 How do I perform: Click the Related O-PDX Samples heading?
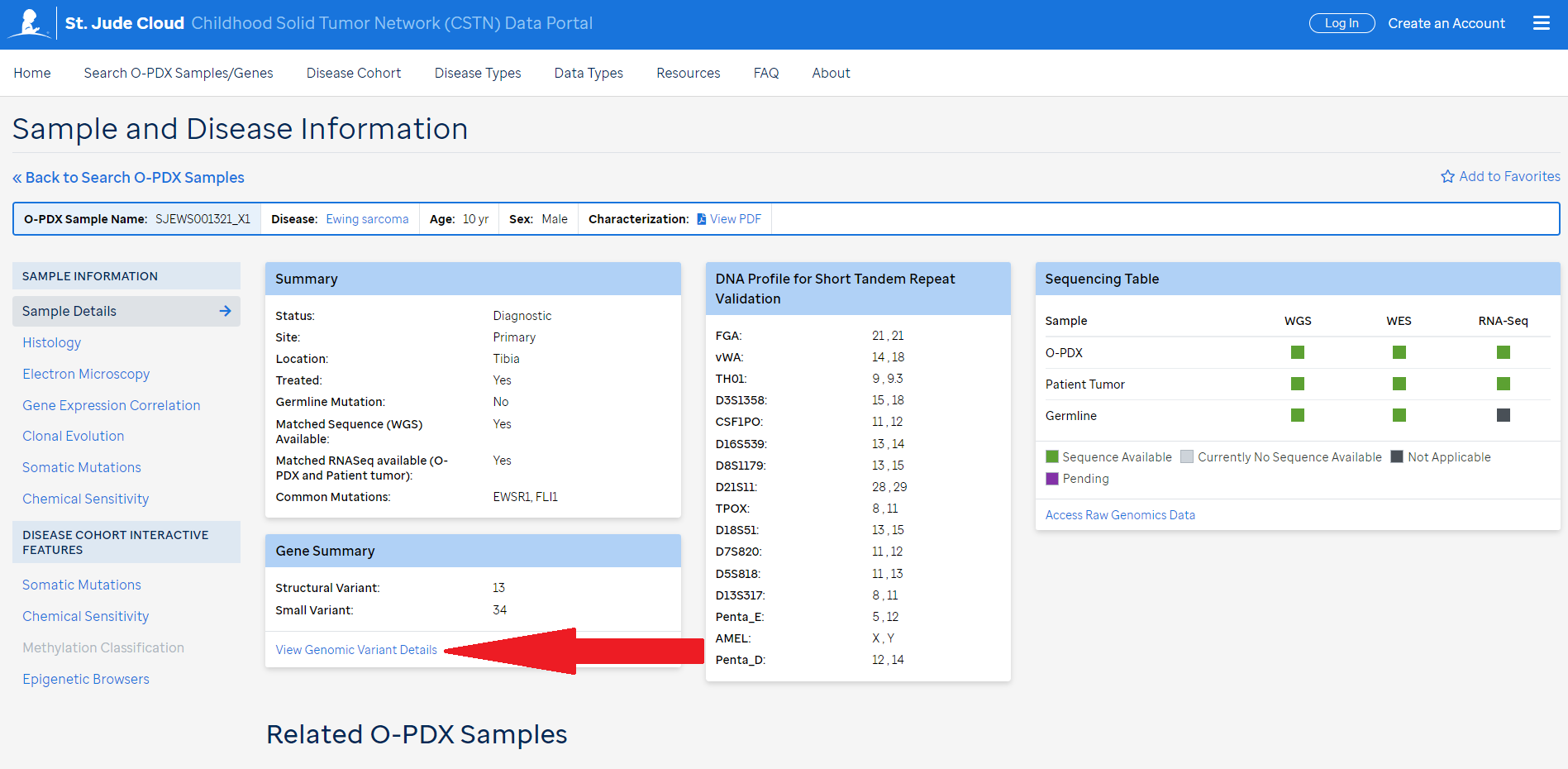417,734
